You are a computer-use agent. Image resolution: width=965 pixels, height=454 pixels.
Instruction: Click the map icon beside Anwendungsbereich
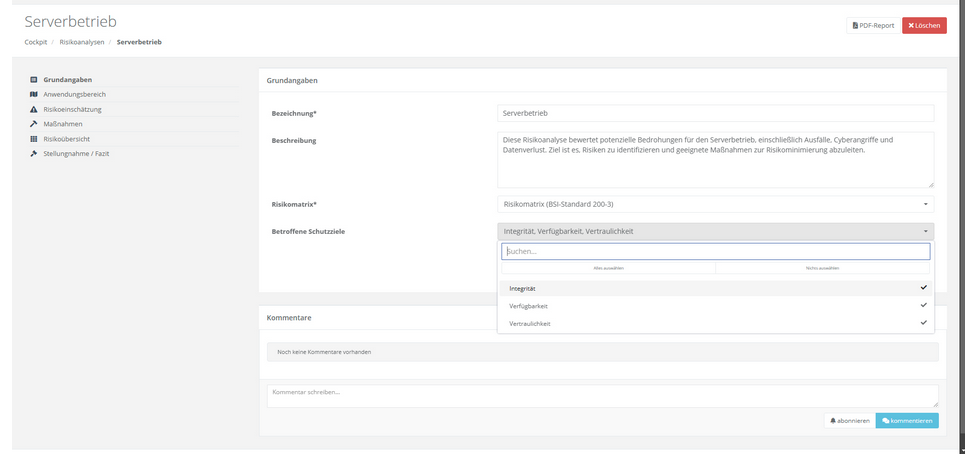point(34,94)
